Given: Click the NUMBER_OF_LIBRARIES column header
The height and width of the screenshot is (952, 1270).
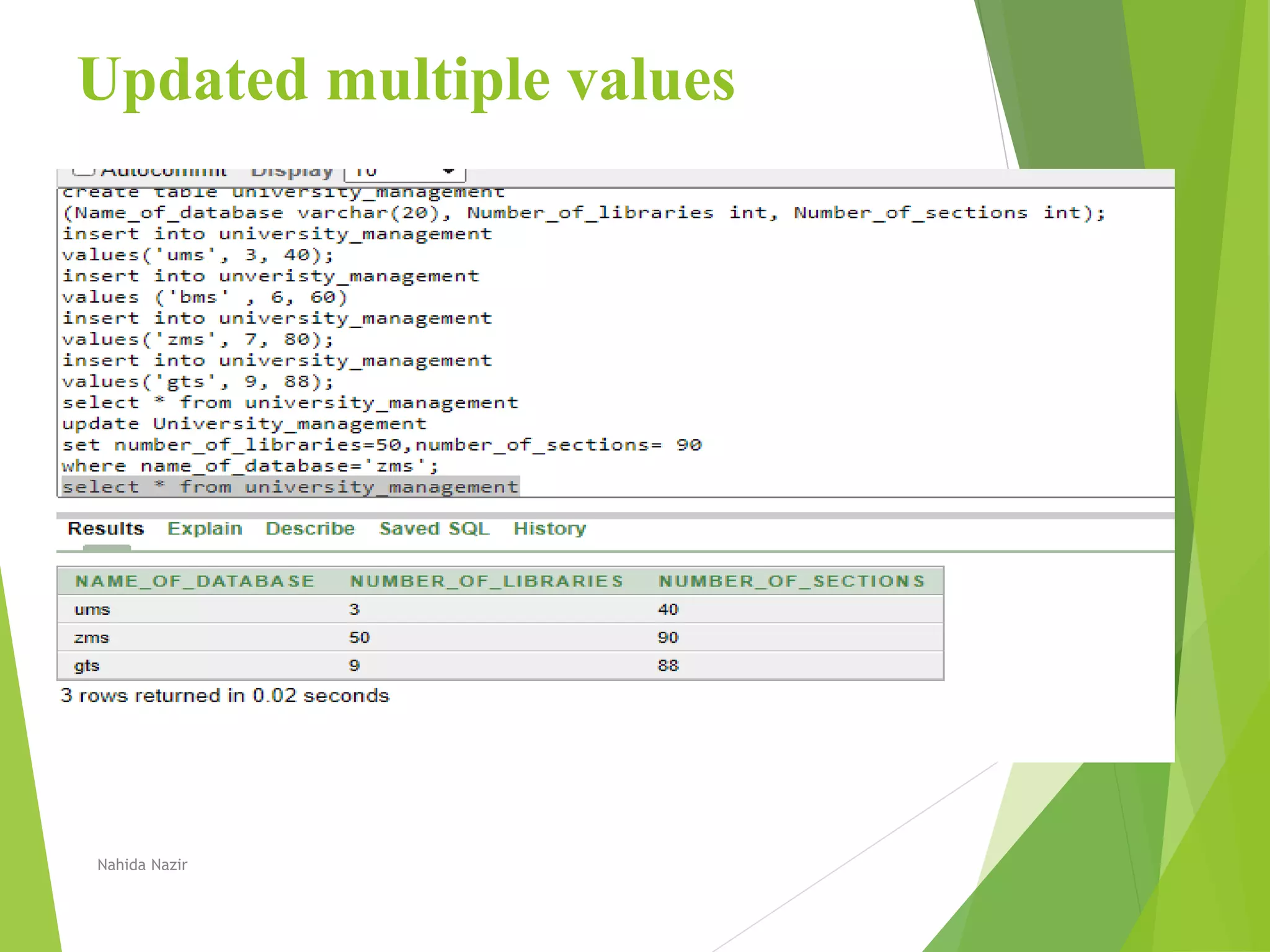Looking at the screenshot, I should coord(487,581).
